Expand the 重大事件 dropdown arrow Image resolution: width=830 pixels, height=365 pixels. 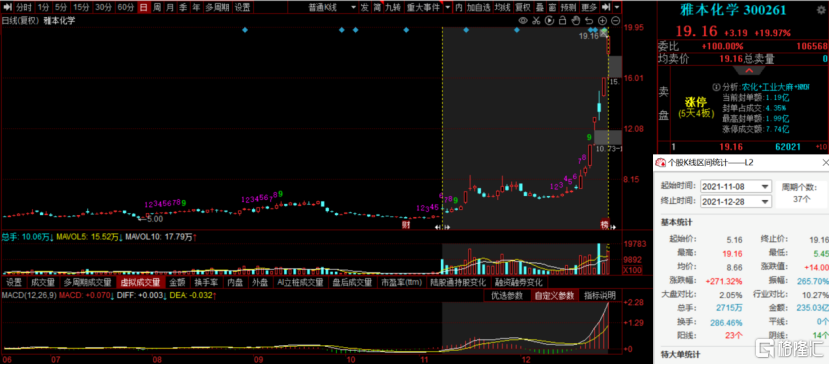pos(448,7)
